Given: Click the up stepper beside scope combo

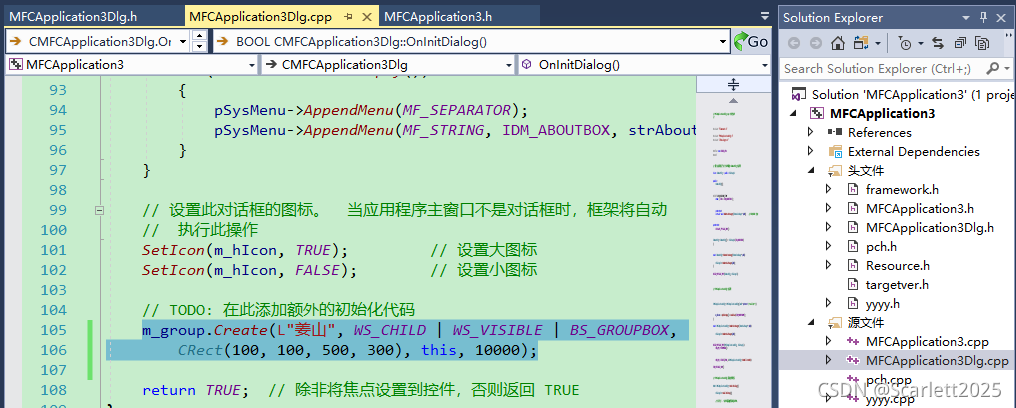Looking at the screenshot, I should pyautogui.click(x=200, y=36).
